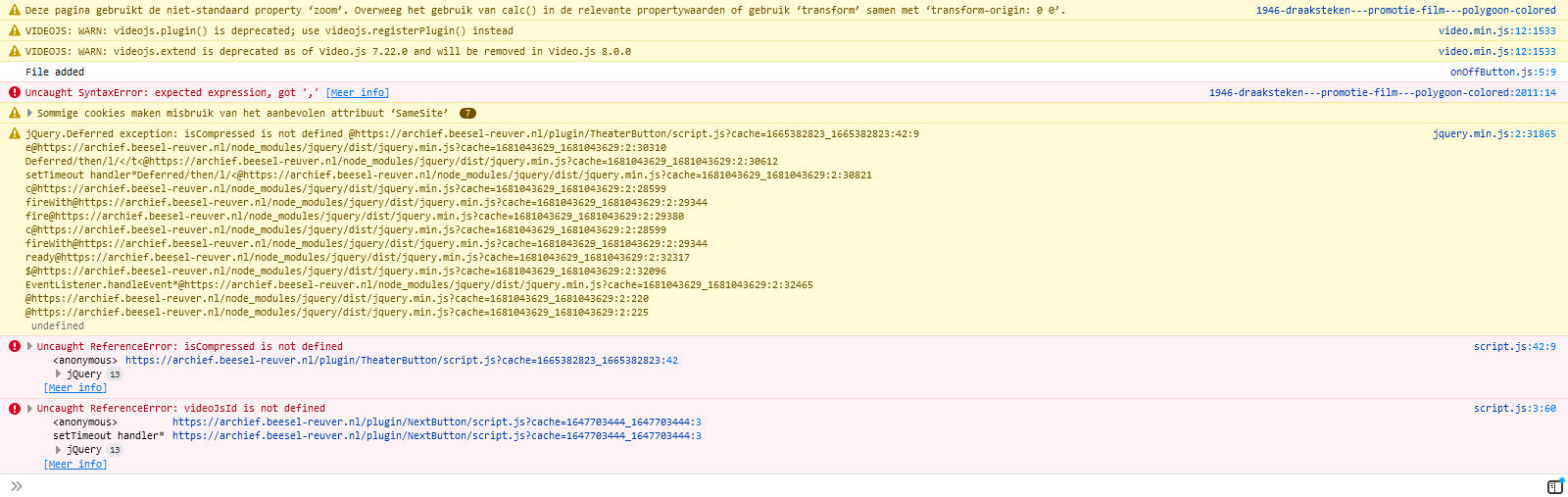Collapse the isCompressed ReferenceError stack trace
1568x497 pixels.
coord(29,347)
